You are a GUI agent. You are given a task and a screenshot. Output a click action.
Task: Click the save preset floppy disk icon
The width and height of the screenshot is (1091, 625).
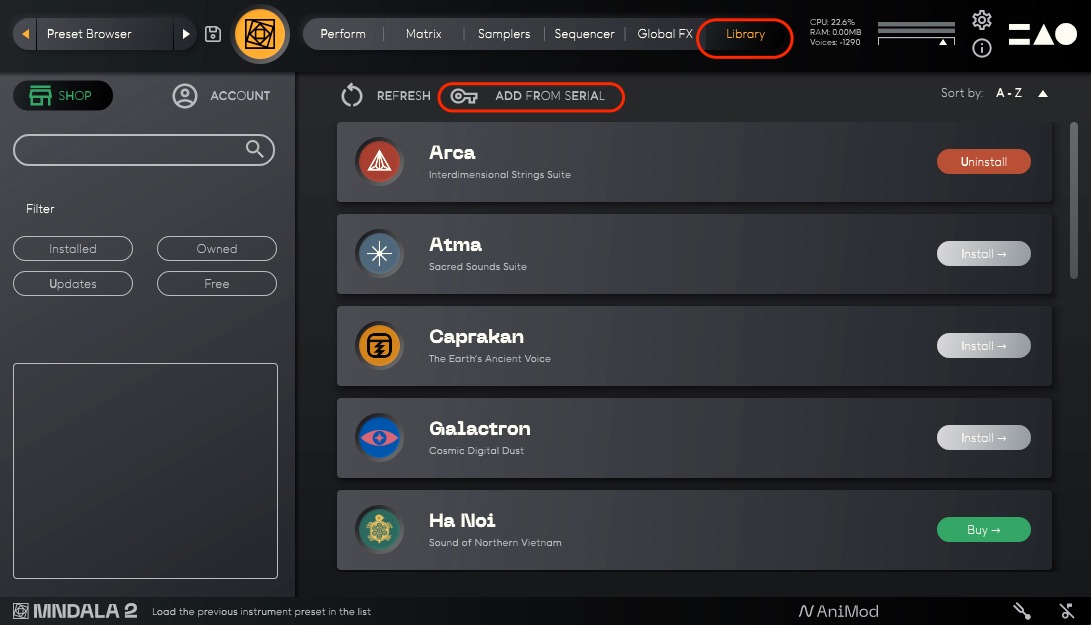pyautogui.click(x=213, y=33)
